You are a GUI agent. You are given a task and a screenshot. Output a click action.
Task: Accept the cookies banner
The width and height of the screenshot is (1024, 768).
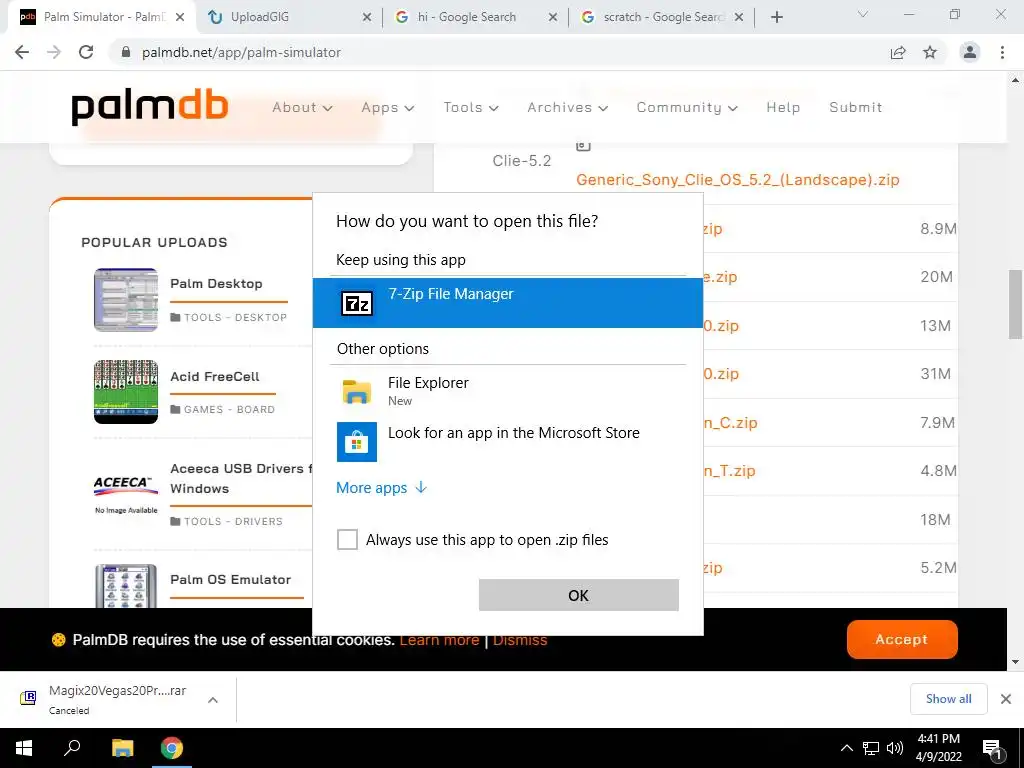pos(902,639)
